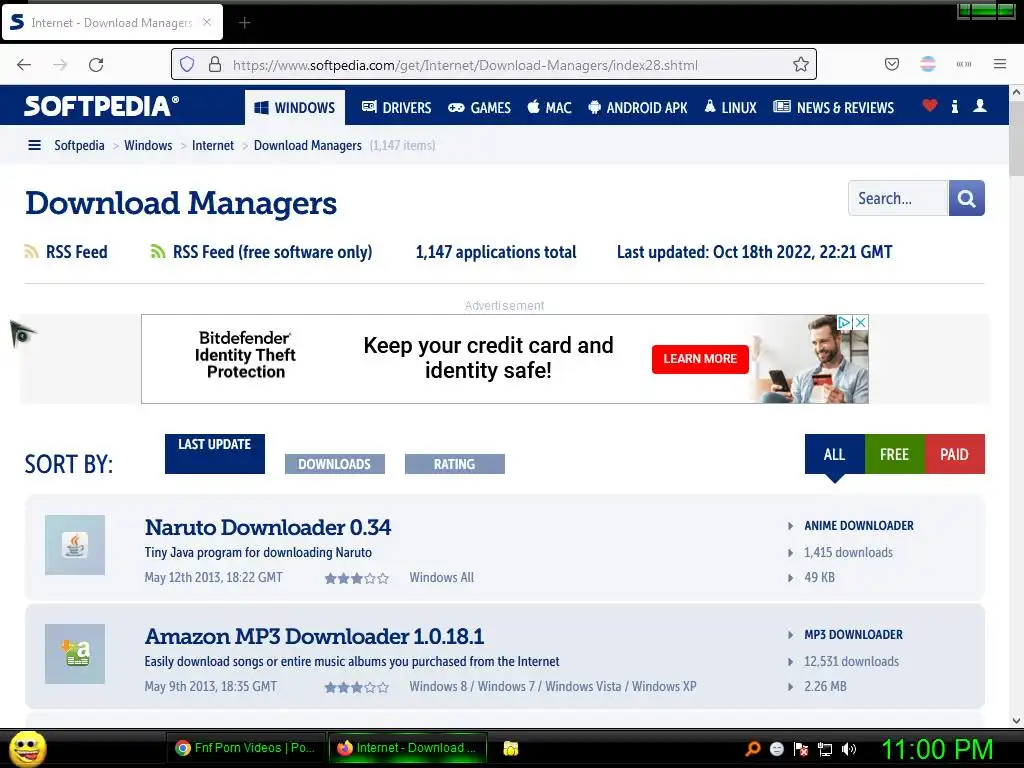Image resolution: width=1024 pixels, height=768 pixels.
Task: Click the Naruto Downloader star rating
Action: point(357,578)
